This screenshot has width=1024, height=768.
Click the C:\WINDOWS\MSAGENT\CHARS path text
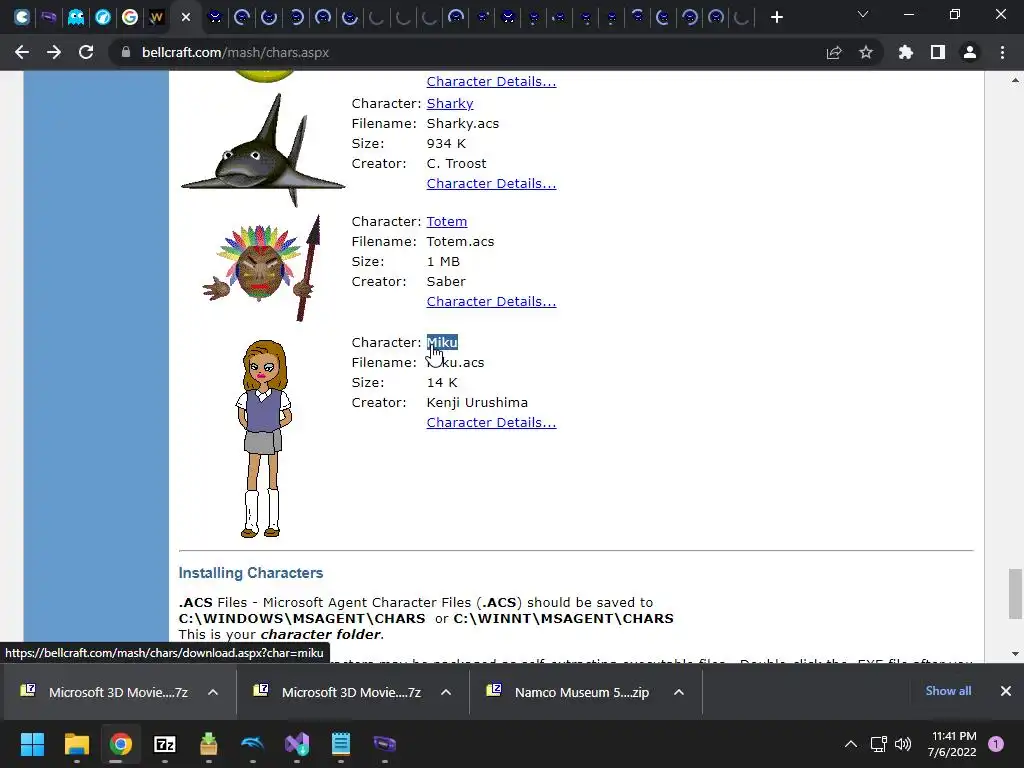tap(302, 618)
